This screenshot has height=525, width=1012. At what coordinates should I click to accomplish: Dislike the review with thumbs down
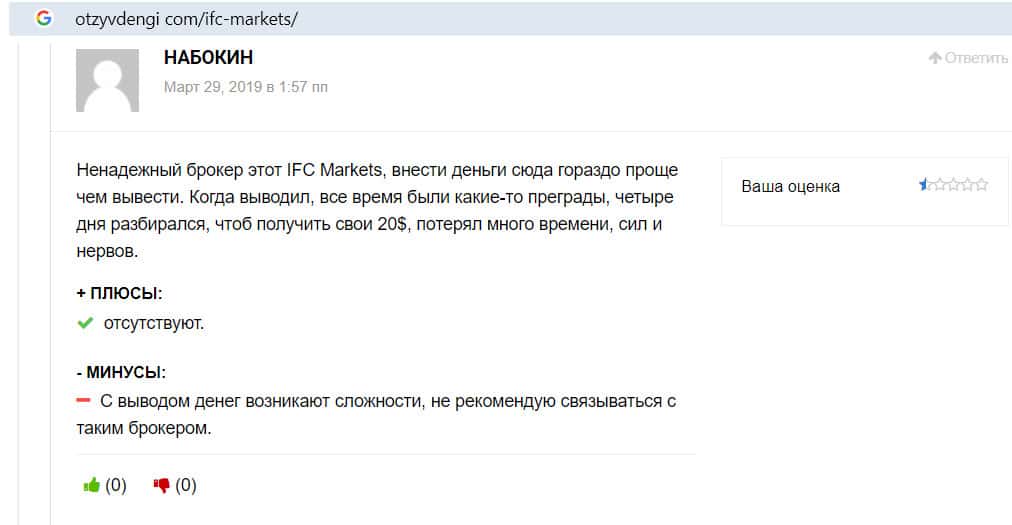[161, 485]
